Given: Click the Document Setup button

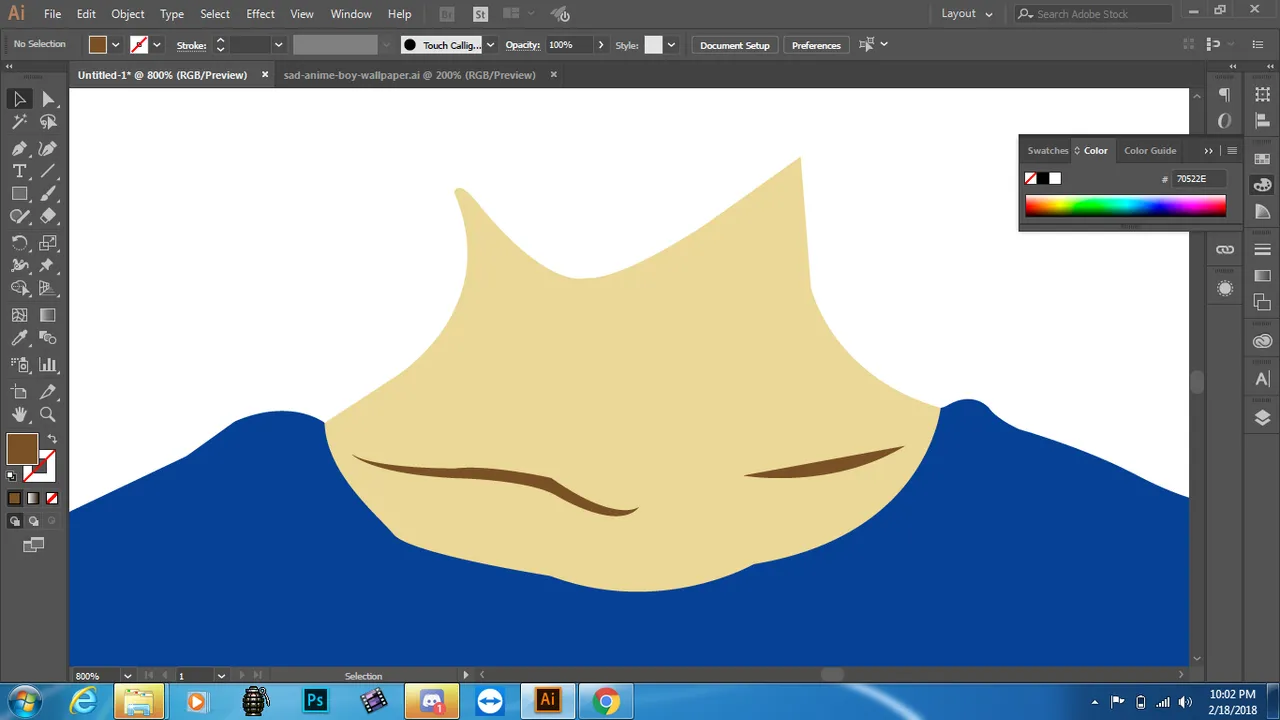Looking at the screenshot, I should click(735, 45).
